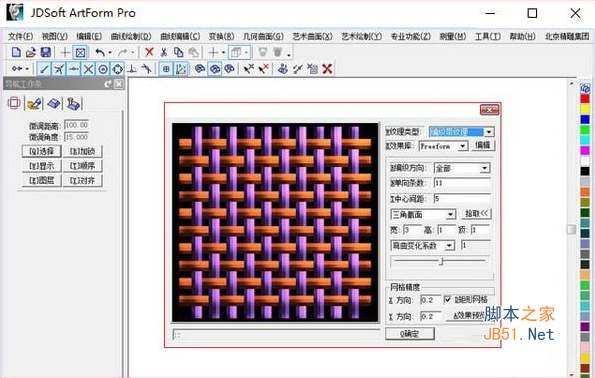Click the blue surface mode icon in navigation panel
The image size is (595, 378).
54,103
